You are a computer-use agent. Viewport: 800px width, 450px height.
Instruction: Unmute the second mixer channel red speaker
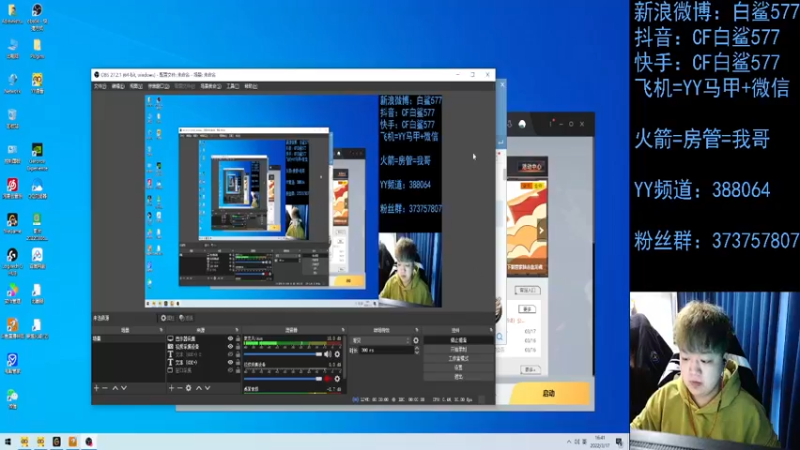pyautogui.click(x=328, y=379)
